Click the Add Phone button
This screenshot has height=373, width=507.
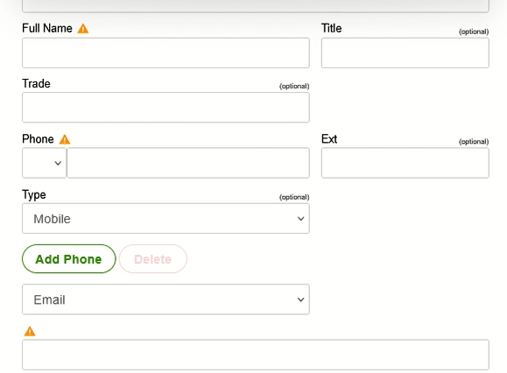tap(69, 259)
